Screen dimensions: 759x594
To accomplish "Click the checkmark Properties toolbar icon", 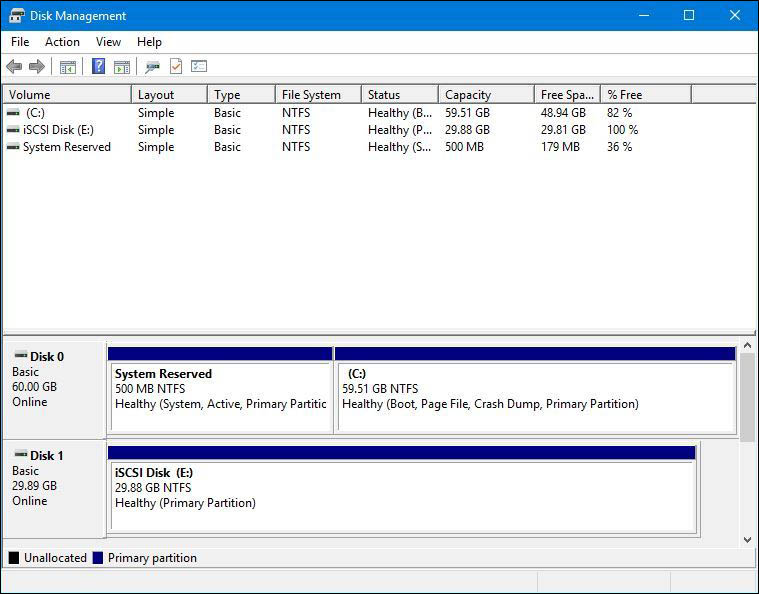I will pos(176,66).
